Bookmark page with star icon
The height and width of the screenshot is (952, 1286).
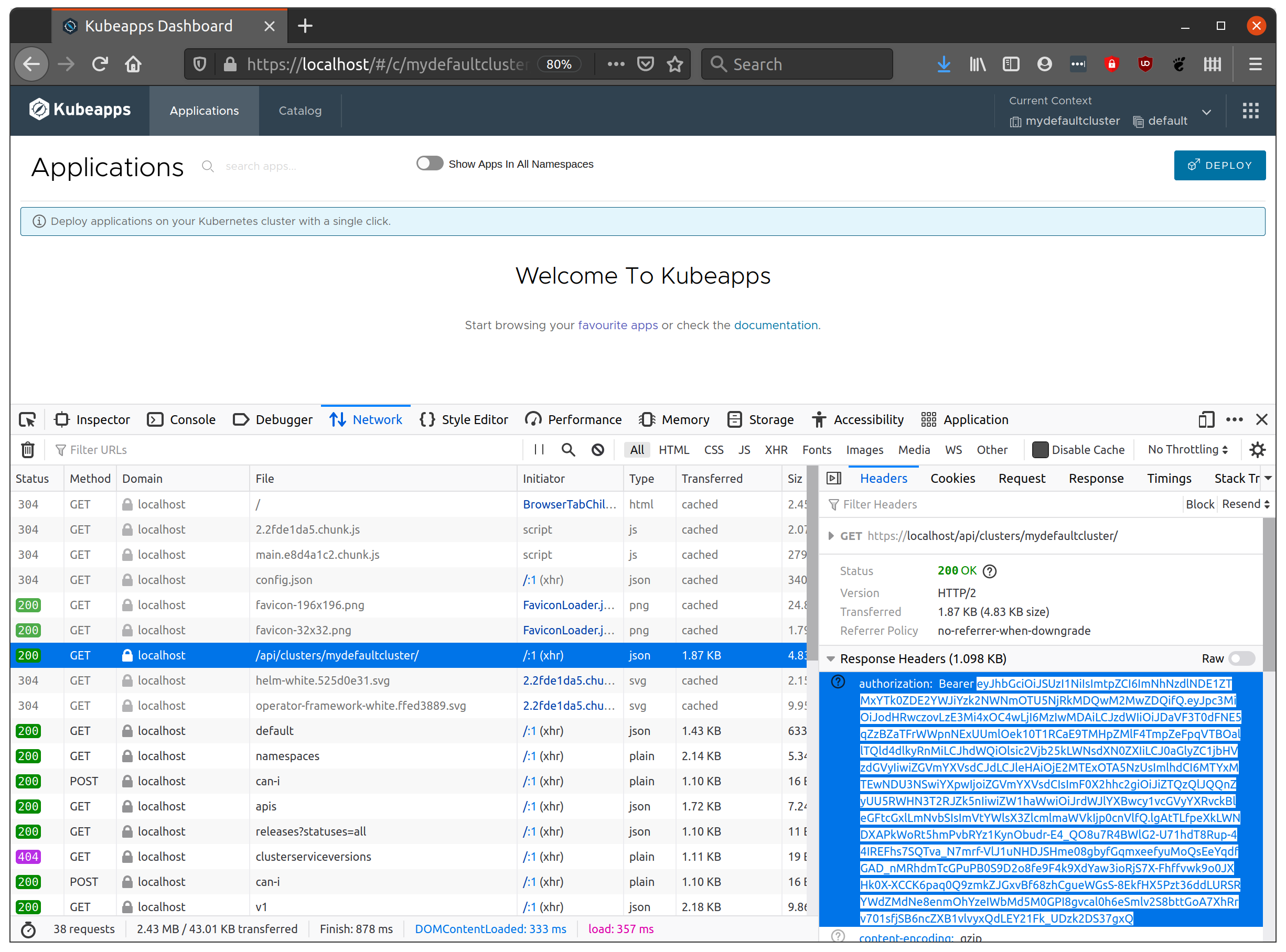click(674, 64)
